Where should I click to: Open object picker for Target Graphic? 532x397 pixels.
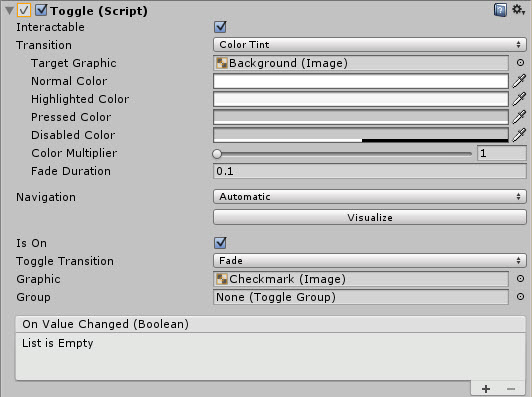[x=520, y=63]
